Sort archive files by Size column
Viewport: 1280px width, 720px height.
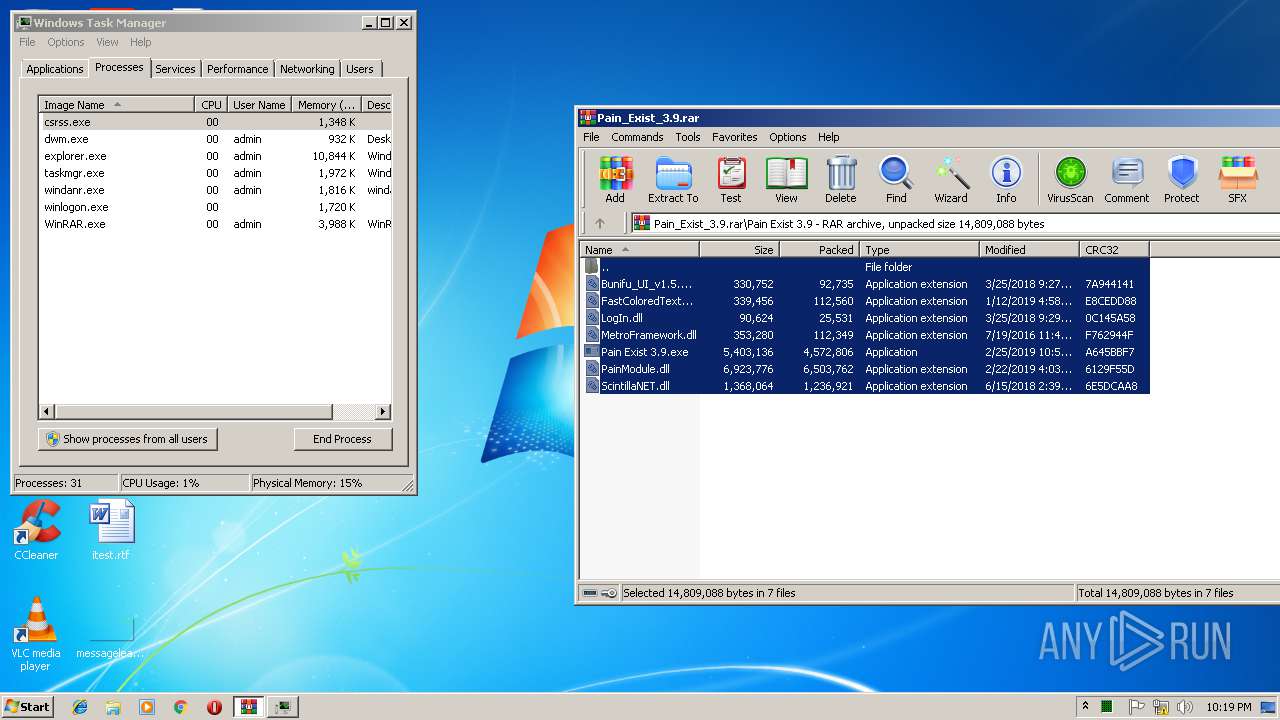click(x=740, y=250)
